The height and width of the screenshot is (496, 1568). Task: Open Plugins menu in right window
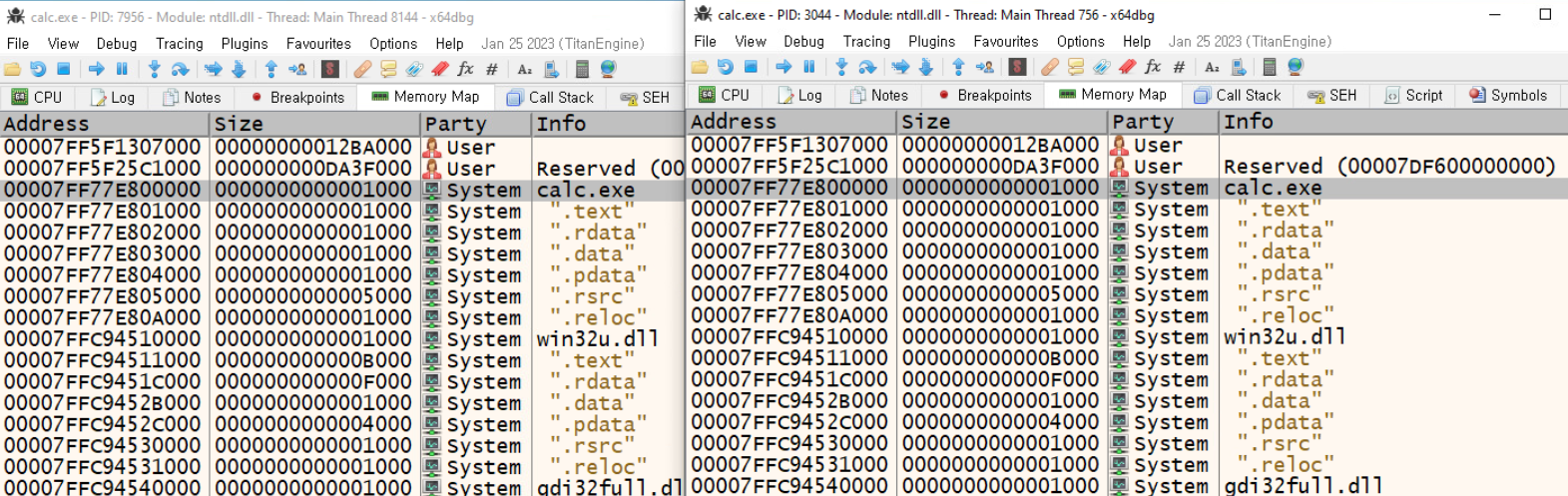pos(932,41)
